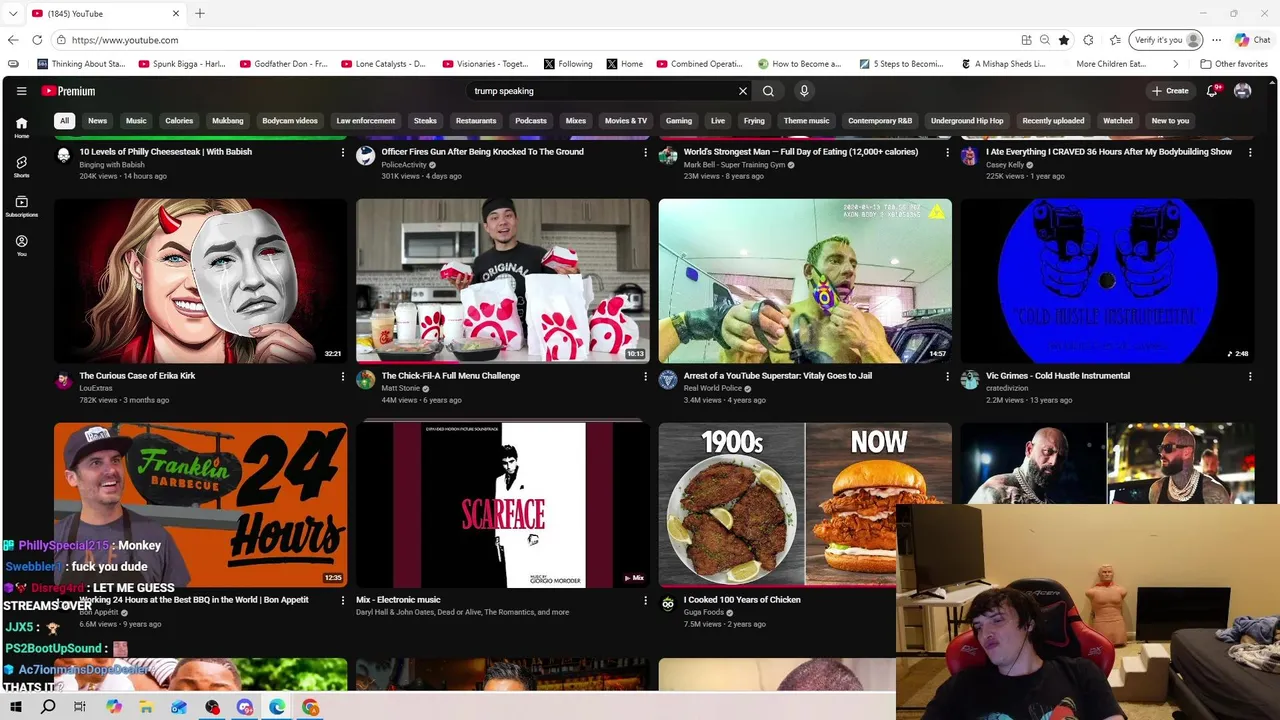The image size is (1280, 720).
Task: Open Chrome from the taskbar
Action: [x=311, y=707]
